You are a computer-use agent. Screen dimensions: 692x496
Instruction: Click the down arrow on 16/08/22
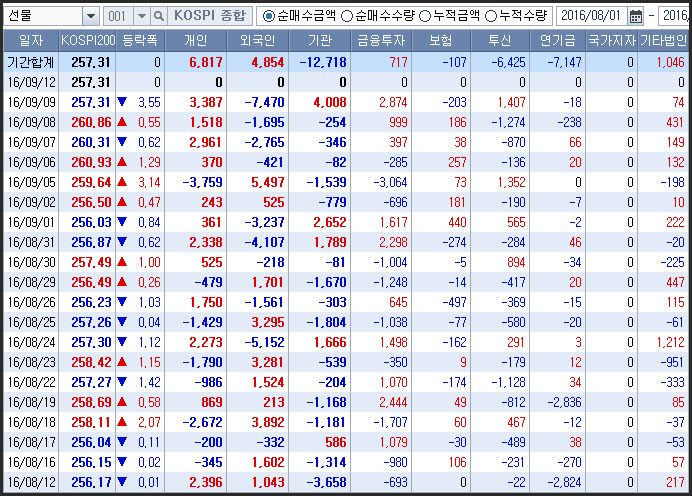tap(122, 382)
